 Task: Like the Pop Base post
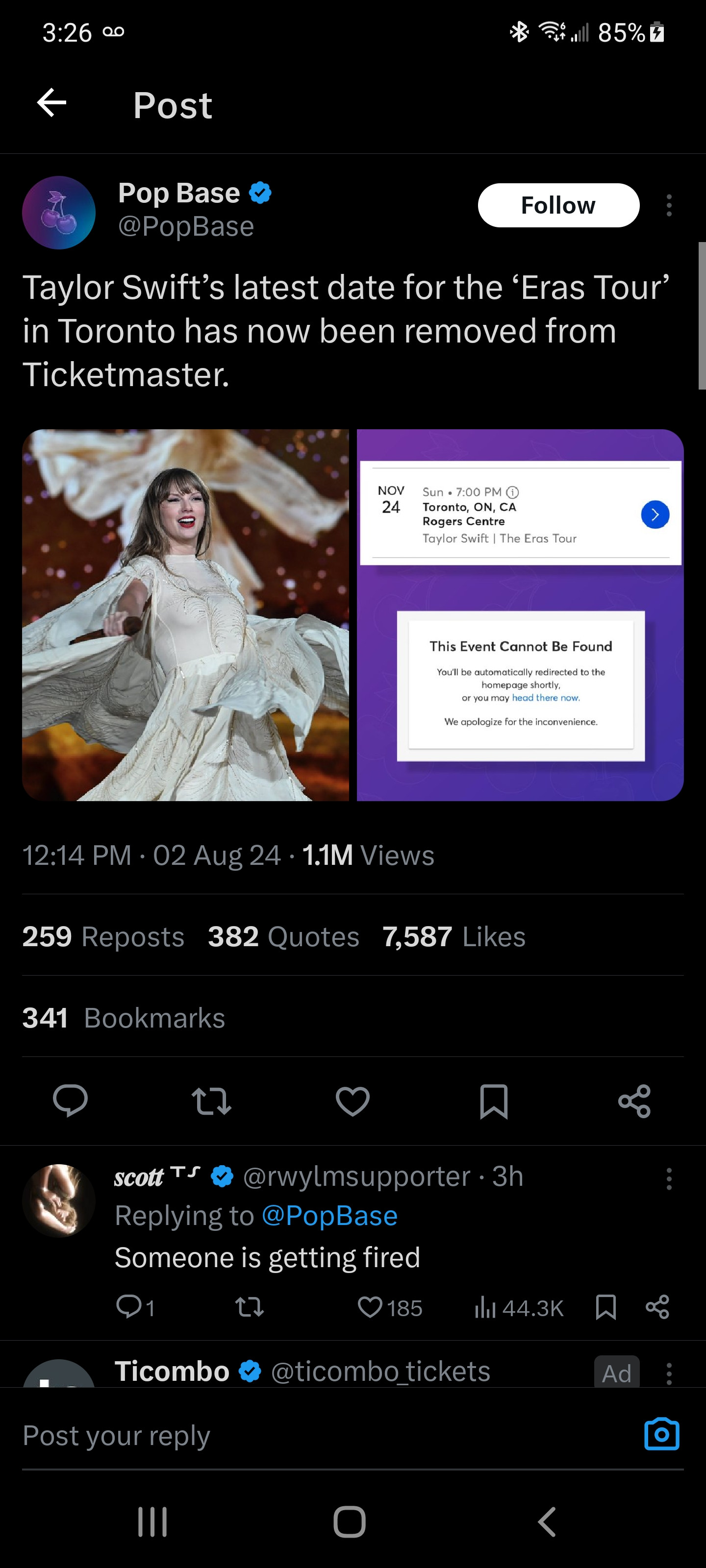(x=353, y=1101)
